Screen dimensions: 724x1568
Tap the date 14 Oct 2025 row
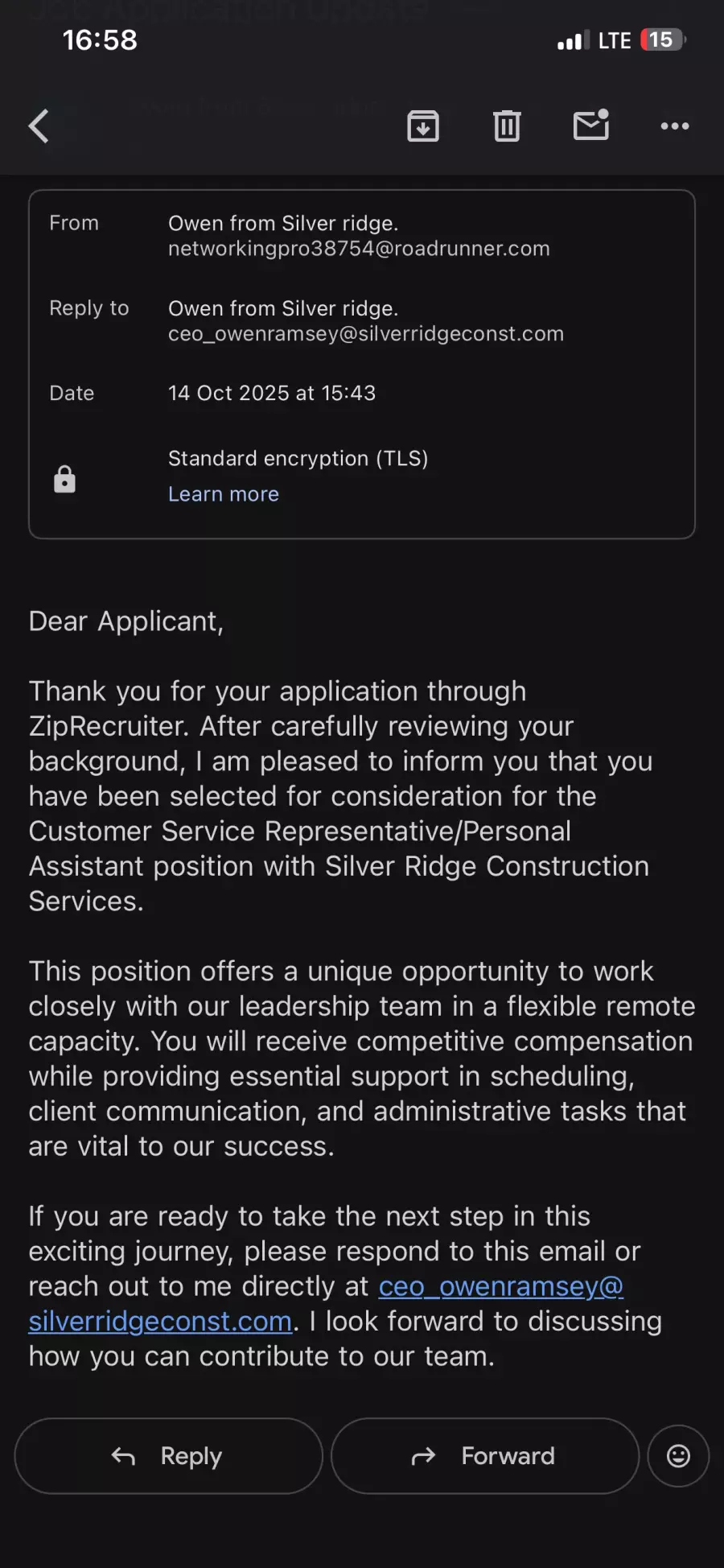[272, 394]
